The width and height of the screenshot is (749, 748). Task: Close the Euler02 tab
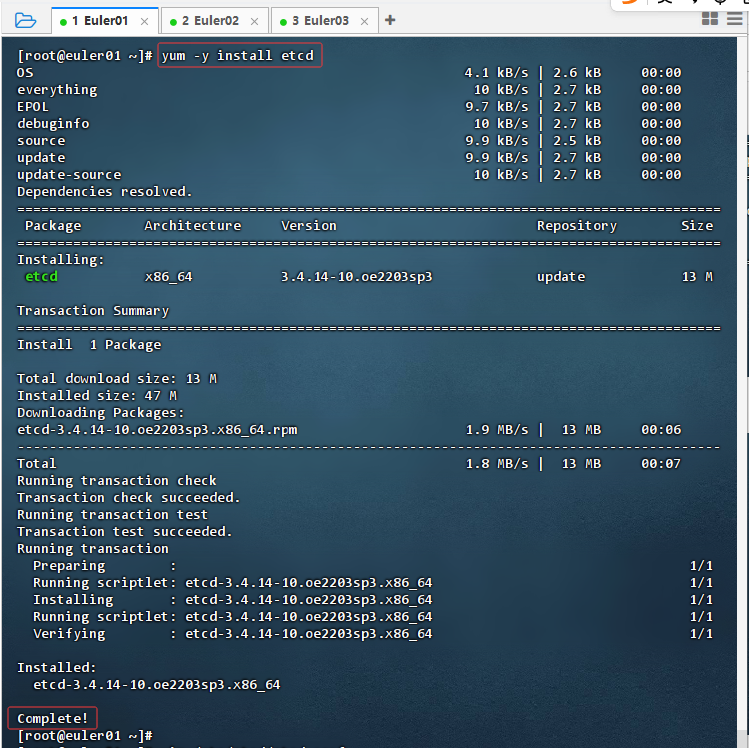tap(254, 21)
